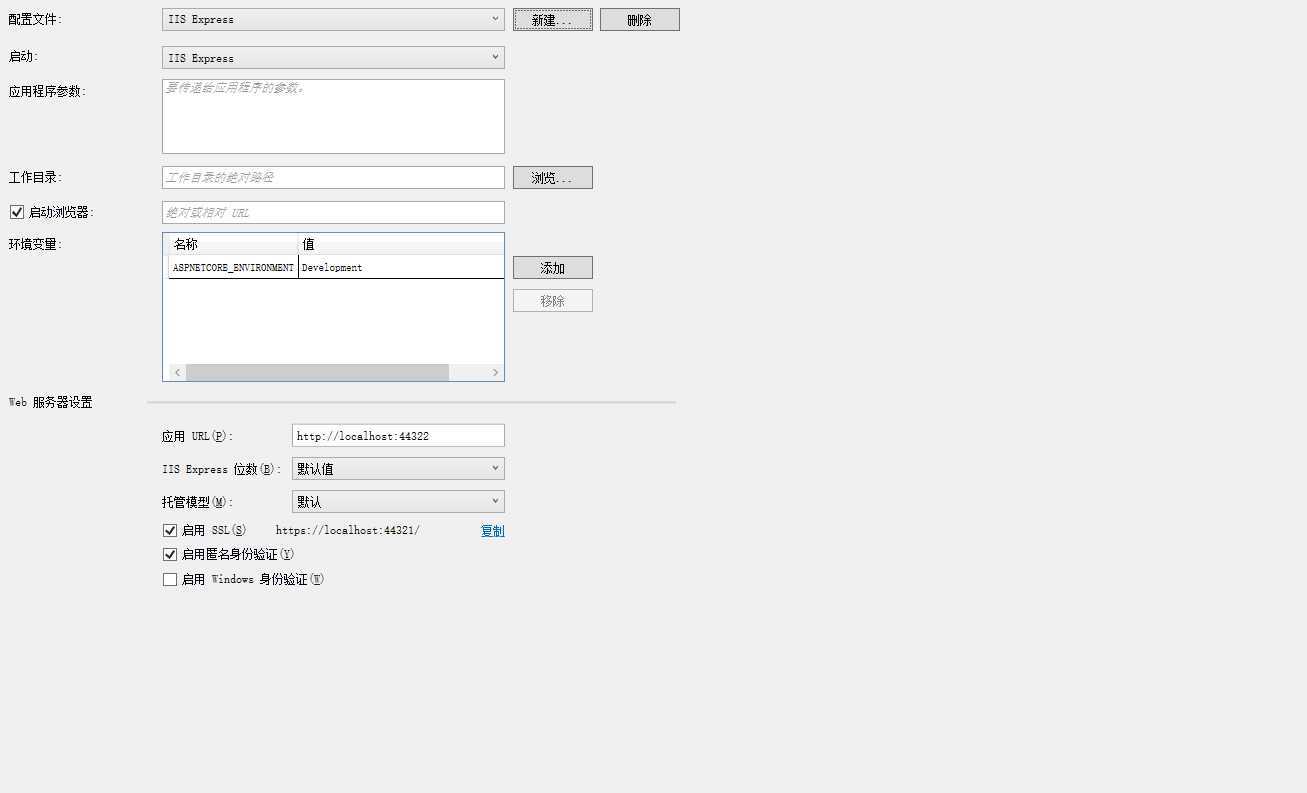This screenshot has width=1307, height=793.
Task: Enable the 启用 Windows 身份验证 checkbox
Action: 170,579
